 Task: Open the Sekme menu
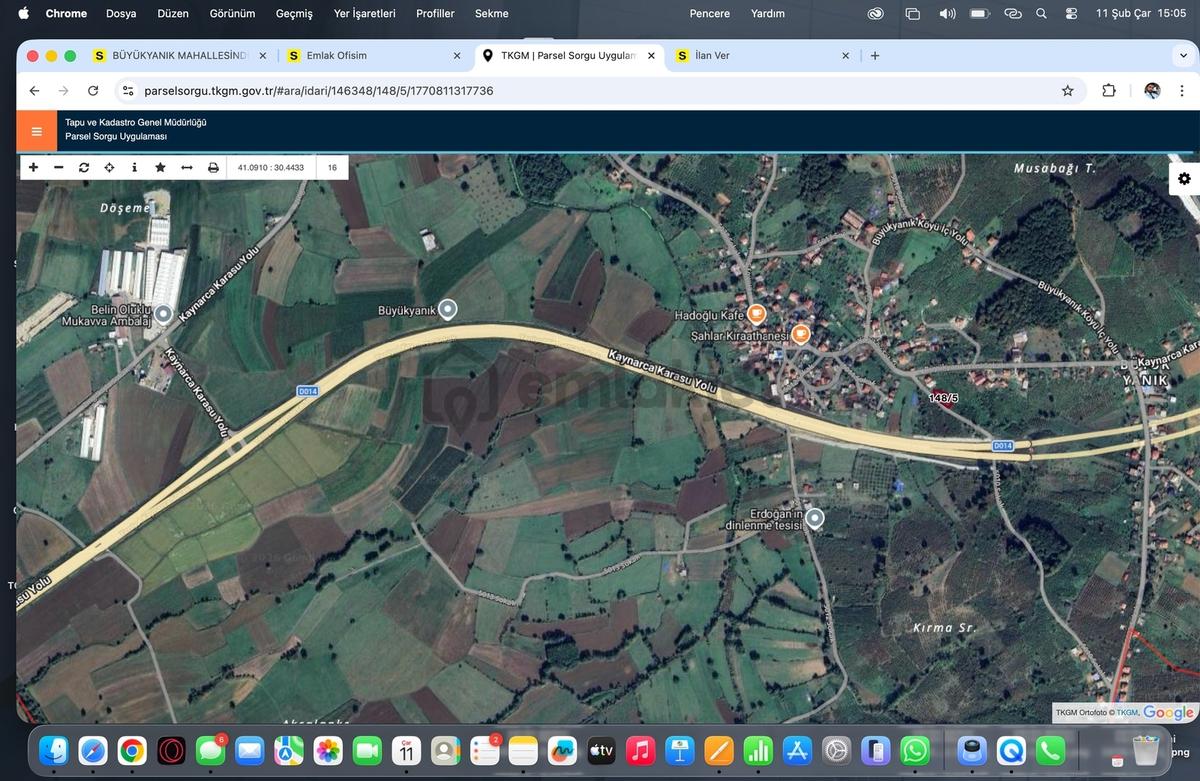coord(491,14)
